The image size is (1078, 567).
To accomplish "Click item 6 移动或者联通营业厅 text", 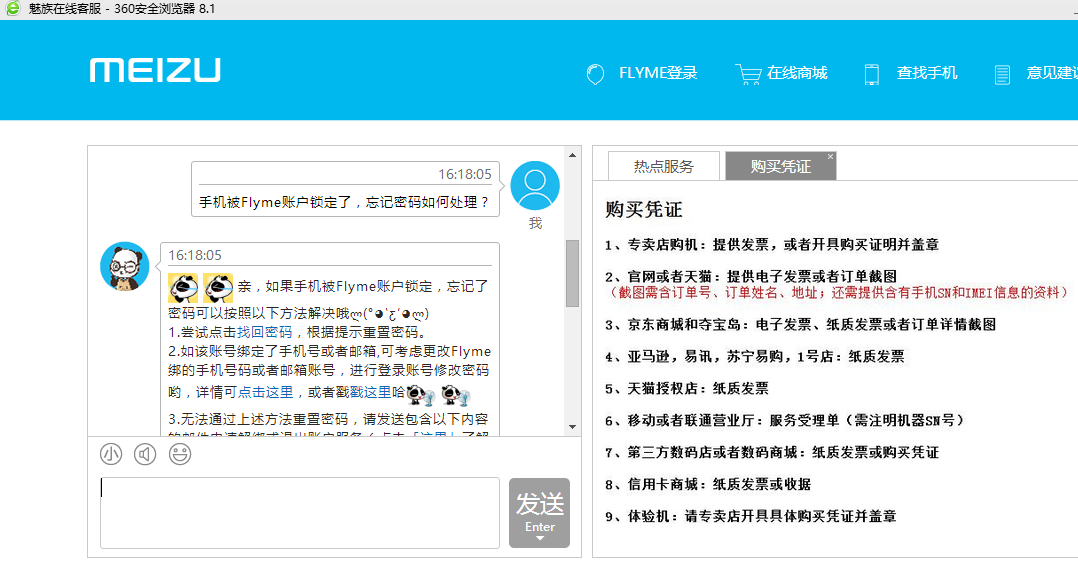I will [x=785, y=420].
